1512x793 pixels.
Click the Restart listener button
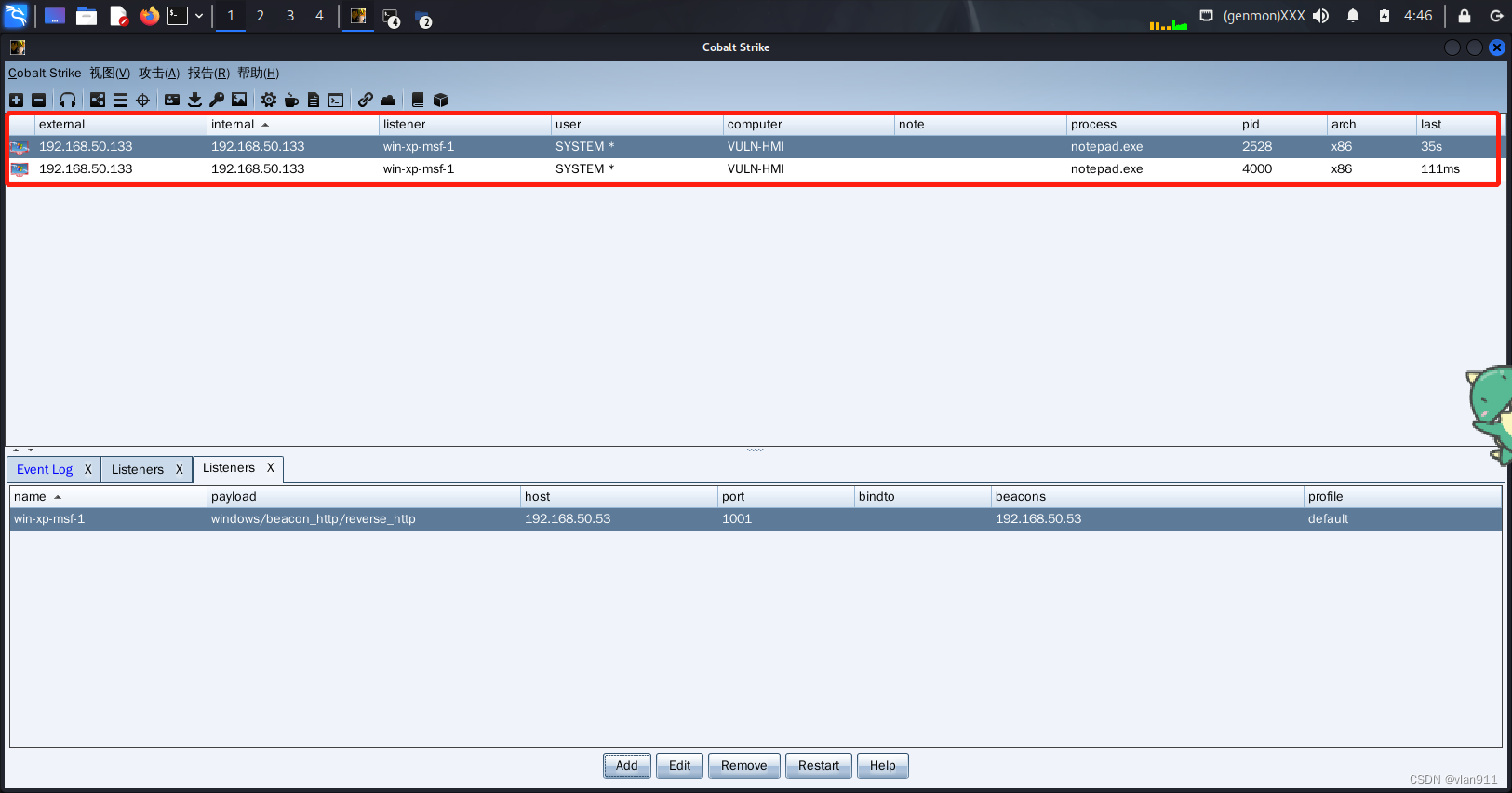coord(819,766)
